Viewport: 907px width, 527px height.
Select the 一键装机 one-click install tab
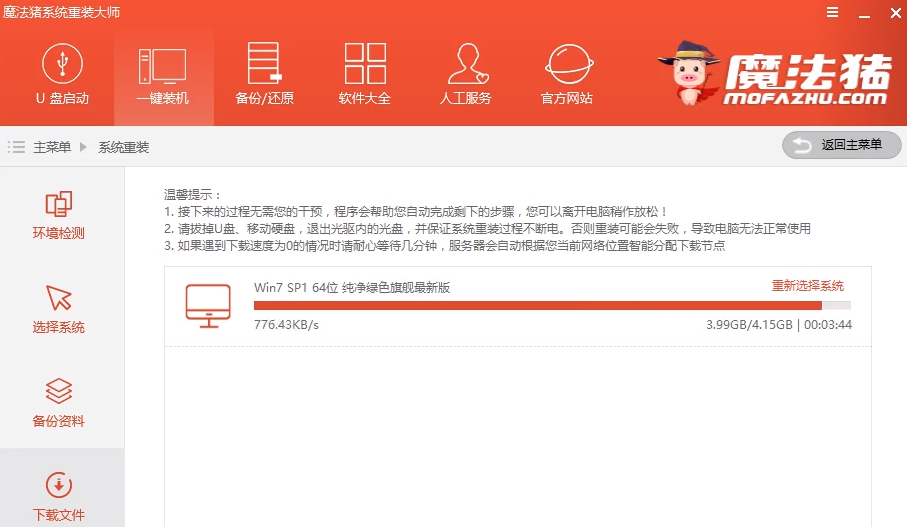coord(163,76)
